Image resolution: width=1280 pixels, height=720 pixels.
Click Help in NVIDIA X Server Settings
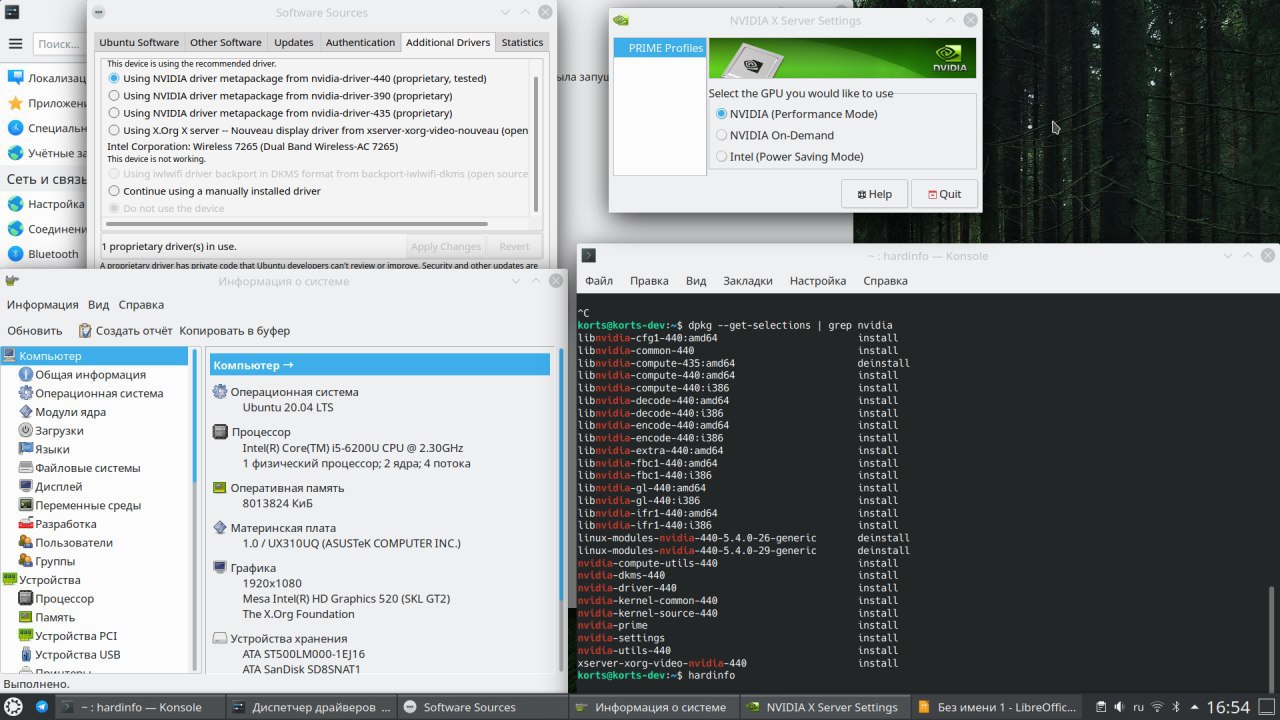tap(874, 194)
